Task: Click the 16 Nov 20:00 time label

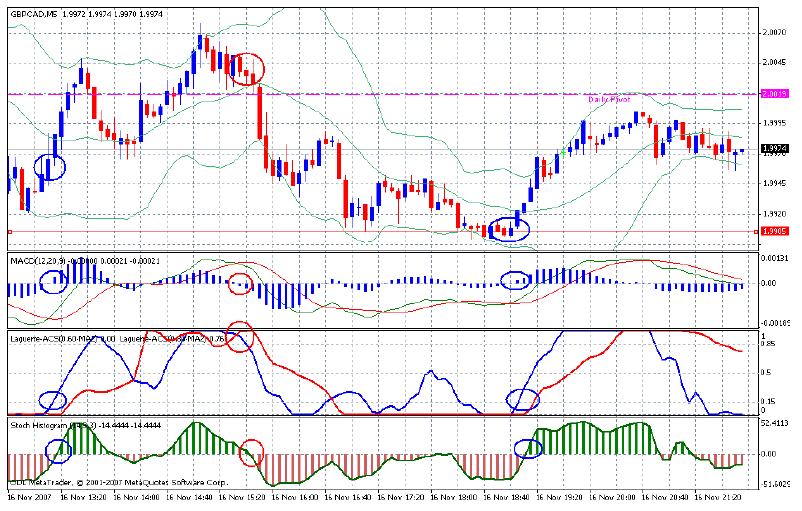Action: coord(612,497)
